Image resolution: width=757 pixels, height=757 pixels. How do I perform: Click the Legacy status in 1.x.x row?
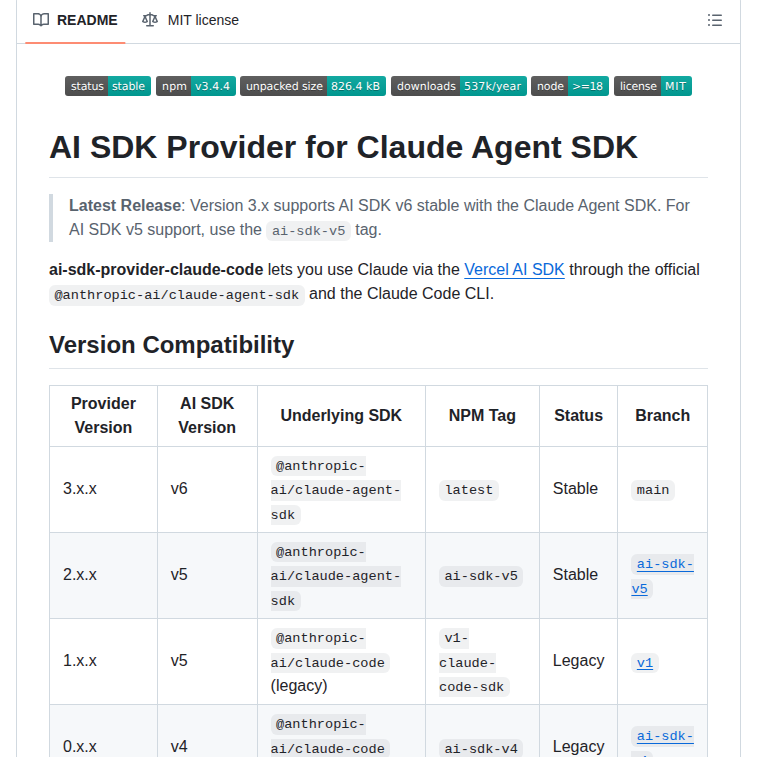tap(578, 660)
